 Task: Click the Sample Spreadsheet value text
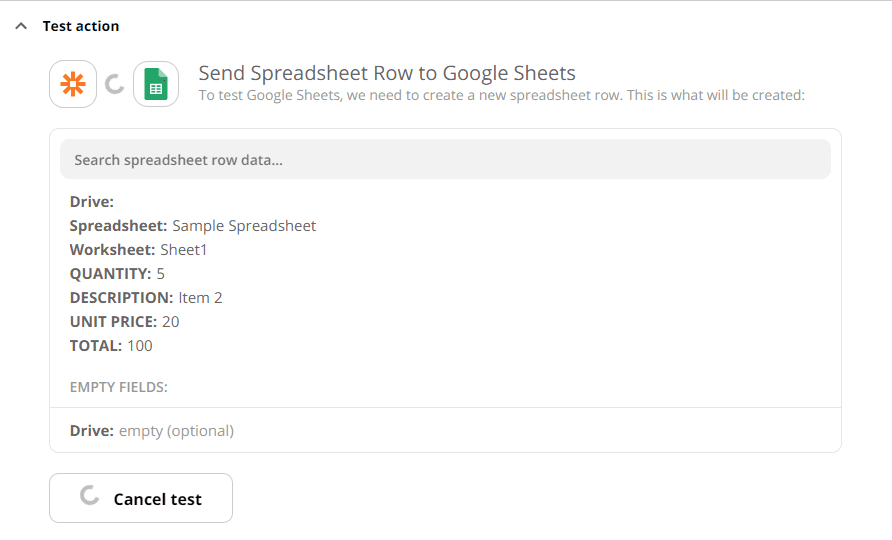[x=244, y=226]
